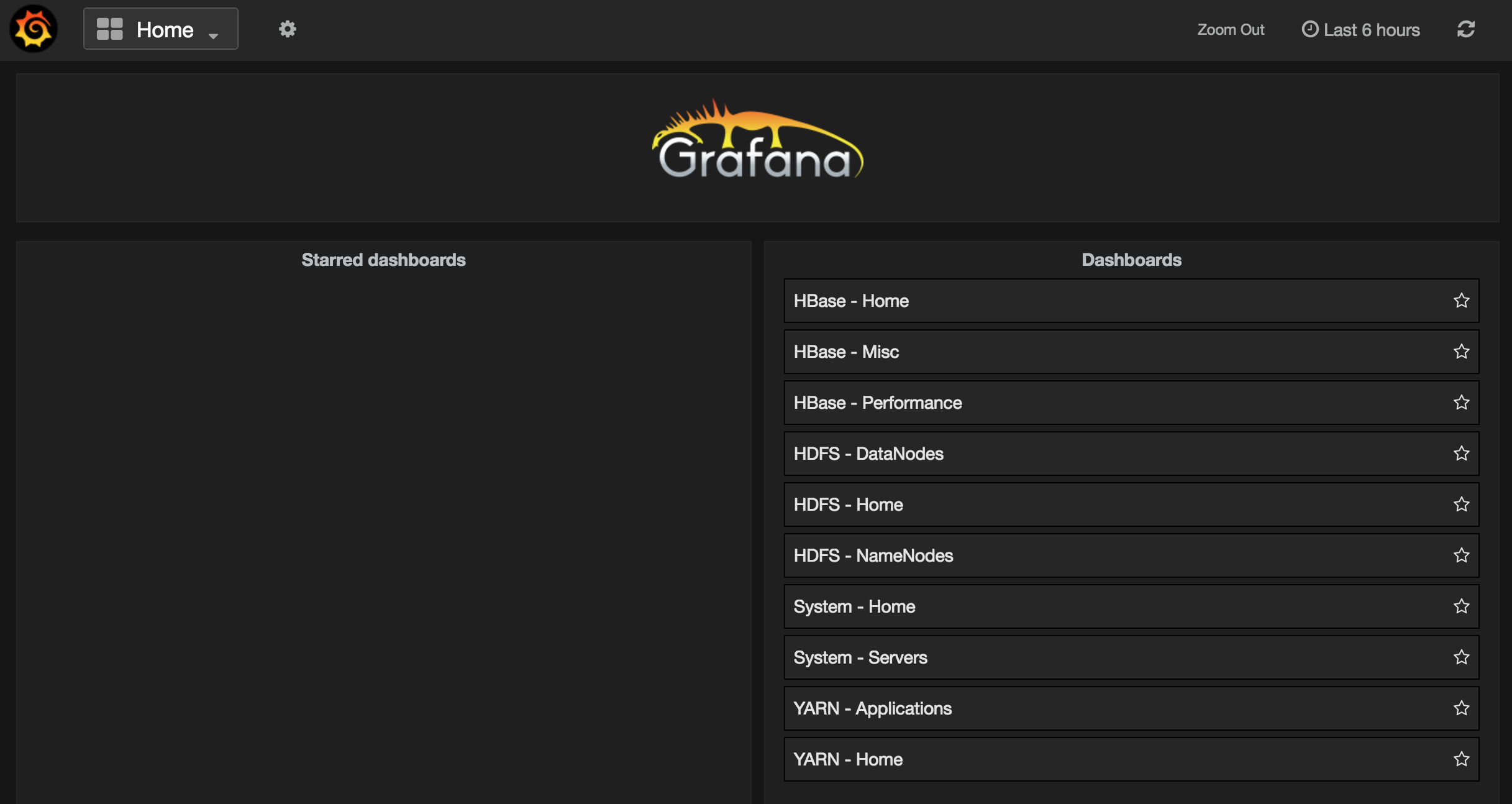Image resolution: width=1512 pixels, height=804 pixels.
Task: Open the System - Home dashboard
Action: click(x=1131, y=606)
